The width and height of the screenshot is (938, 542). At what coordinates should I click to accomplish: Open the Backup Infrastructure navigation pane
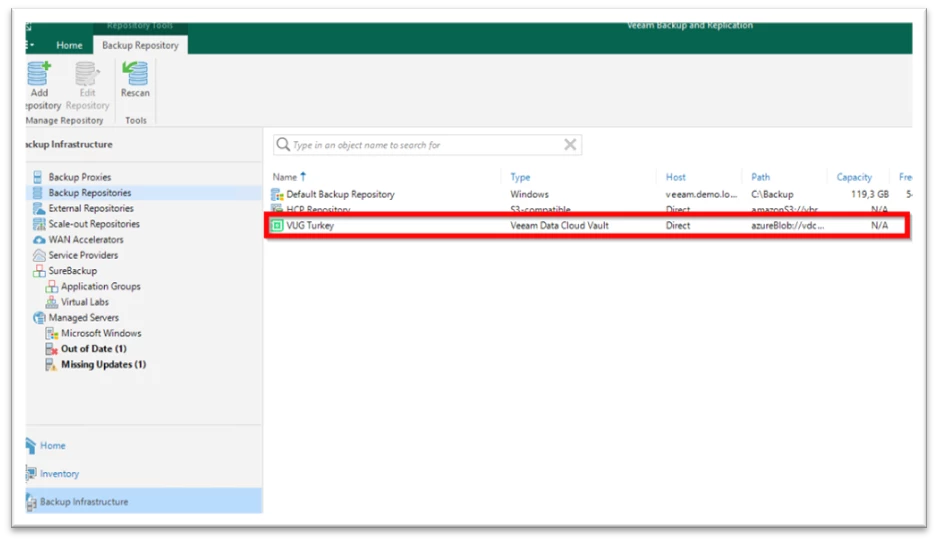tap(144, 501)
